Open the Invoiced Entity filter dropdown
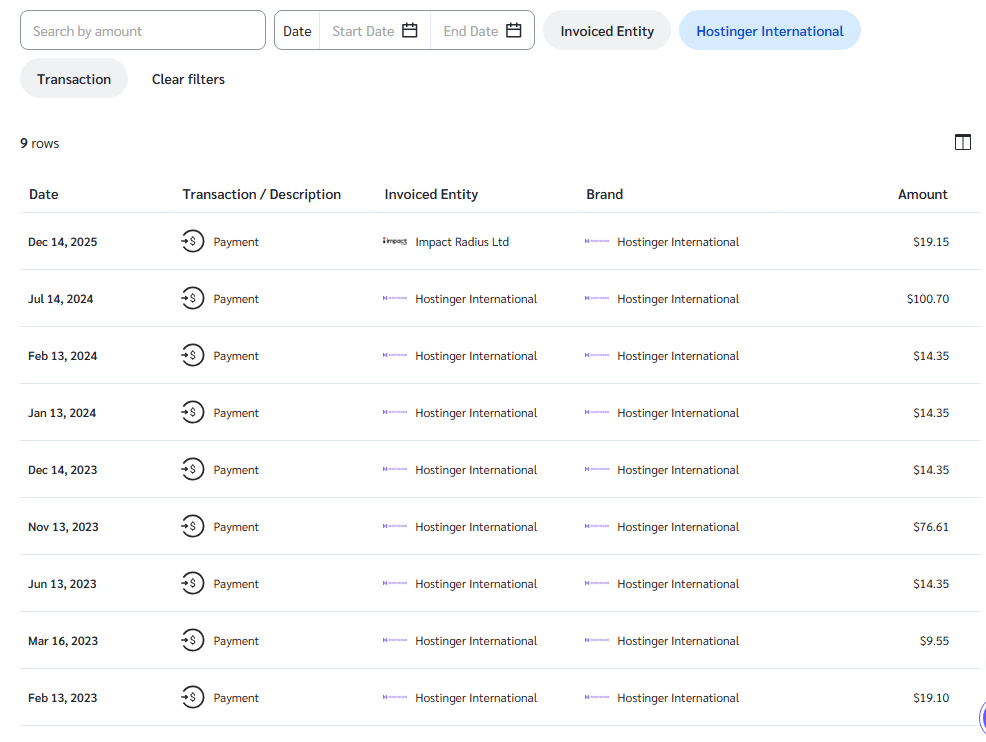The width and height of the screenshot is (986, 742). pos(607,31)
